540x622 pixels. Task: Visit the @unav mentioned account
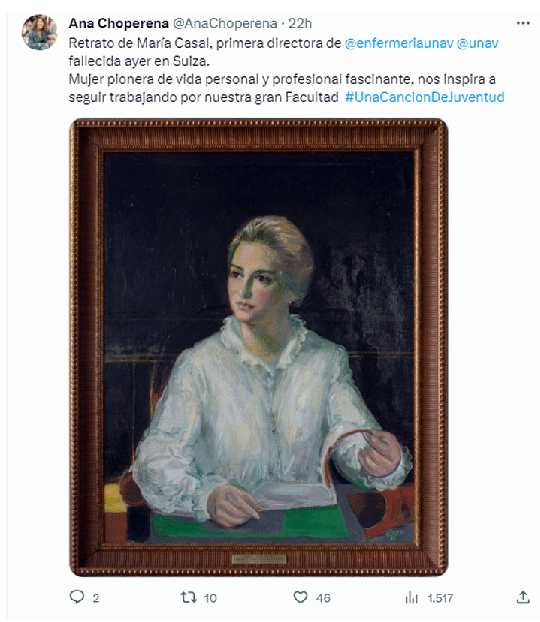pyautogui.click(x=478, y=43)
